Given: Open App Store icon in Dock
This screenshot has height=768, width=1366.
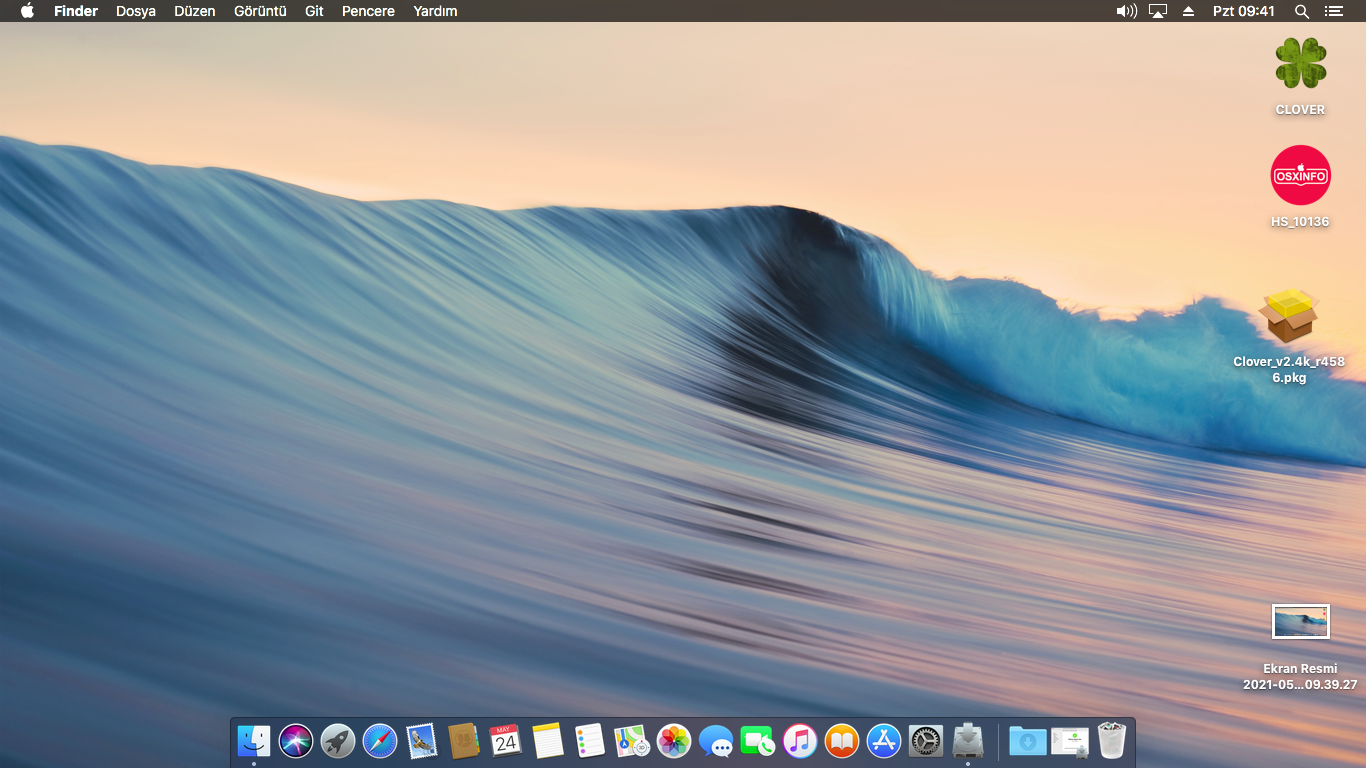Looking at the screenshot, I should click(884, 741).
